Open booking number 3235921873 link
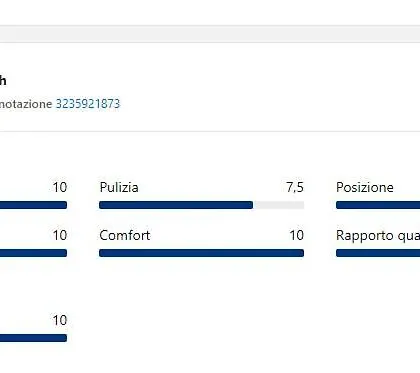 tap(88, 104)
